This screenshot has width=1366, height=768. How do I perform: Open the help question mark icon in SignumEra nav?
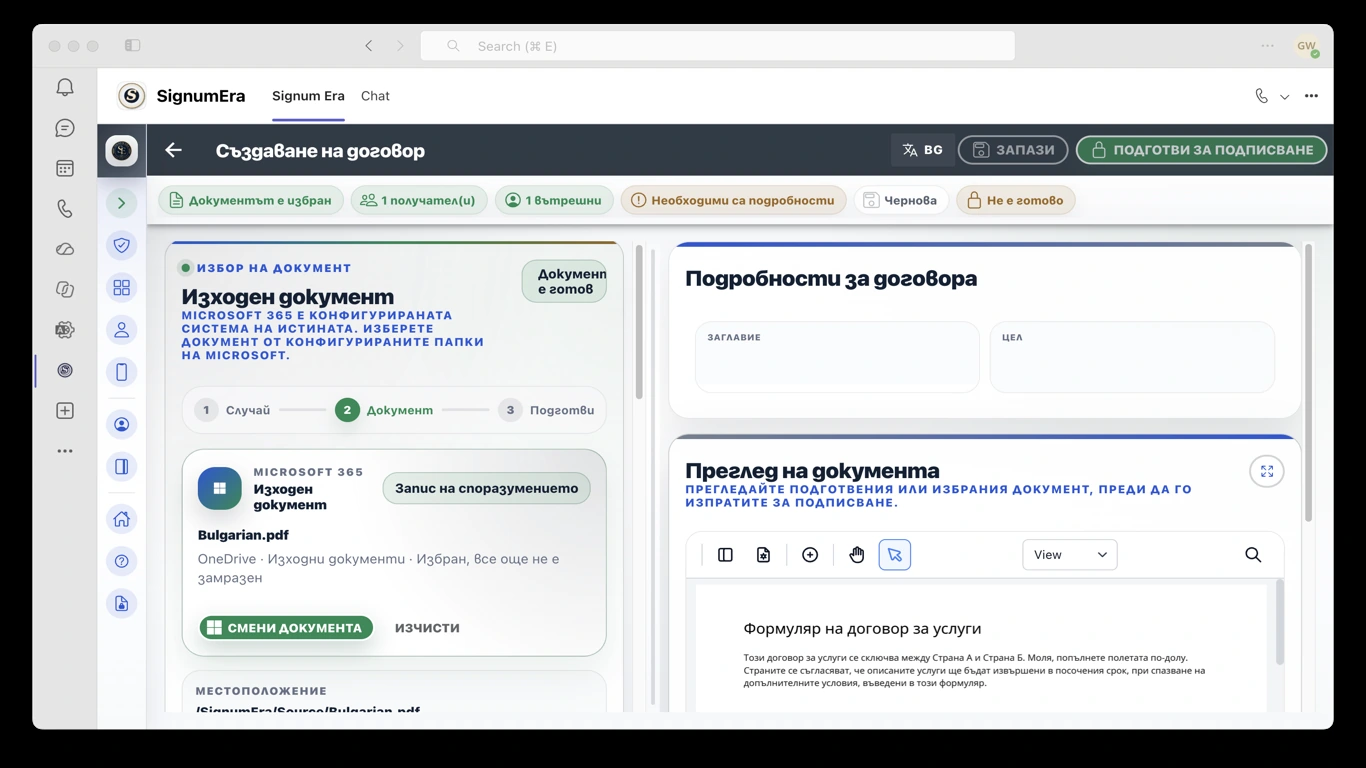coord(122,561)
